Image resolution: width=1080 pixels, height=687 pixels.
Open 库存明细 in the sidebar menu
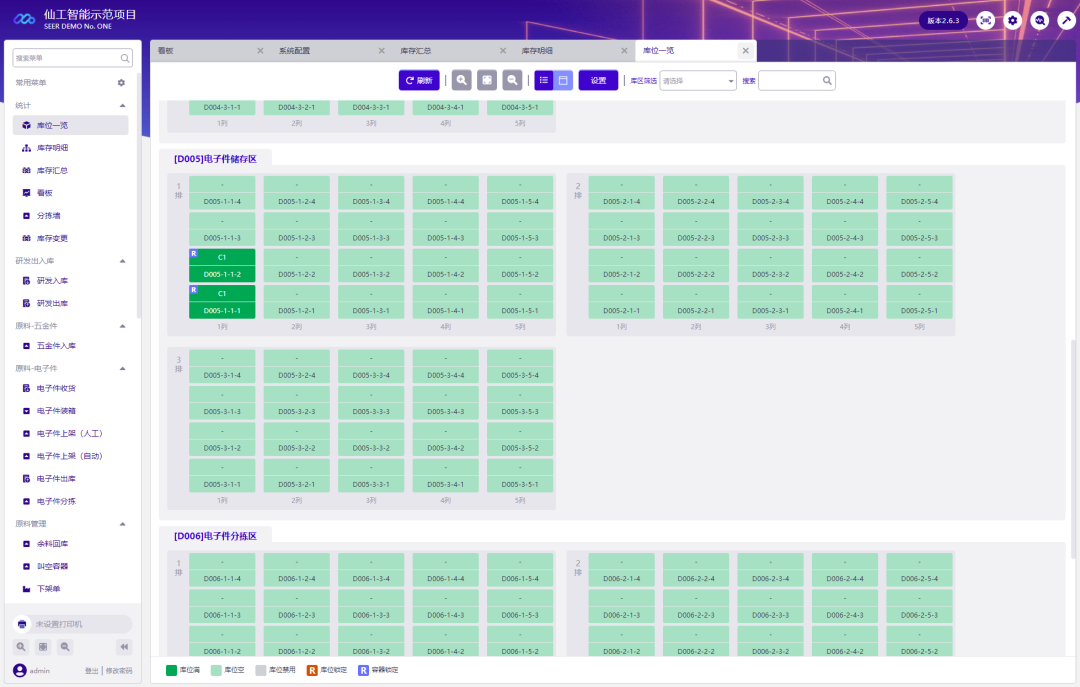pyautogui.click(x=52, y=148)
